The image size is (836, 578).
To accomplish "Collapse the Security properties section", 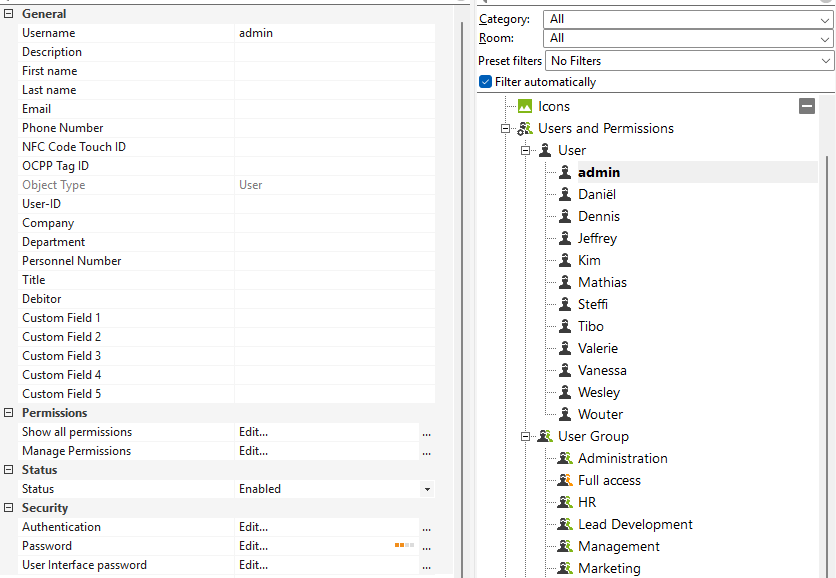I will click(9, 508).
